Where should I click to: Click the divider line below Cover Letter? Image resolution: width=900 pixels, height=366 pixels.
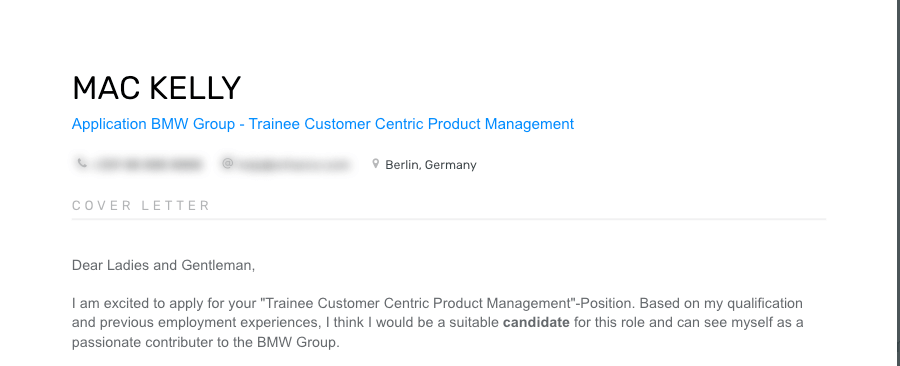pos(448,219)
